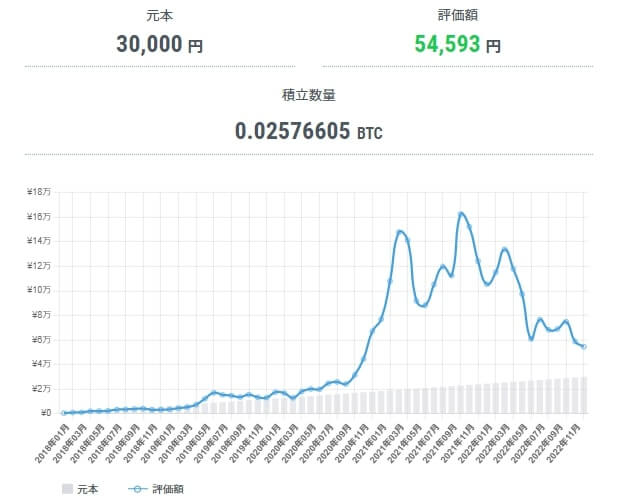Click the highest data point near ¥16万
This screenshot has width=617, height=499.
[461, 214]
